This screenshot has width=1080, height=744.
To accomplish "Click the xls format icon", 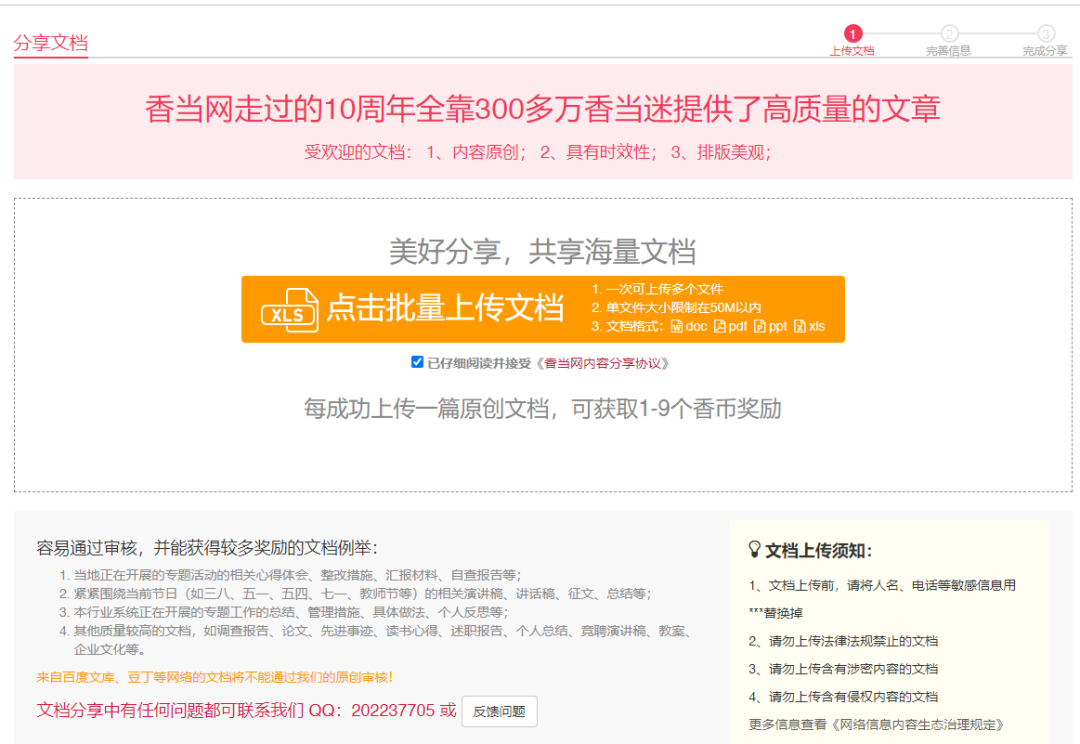I will point(800,327).
